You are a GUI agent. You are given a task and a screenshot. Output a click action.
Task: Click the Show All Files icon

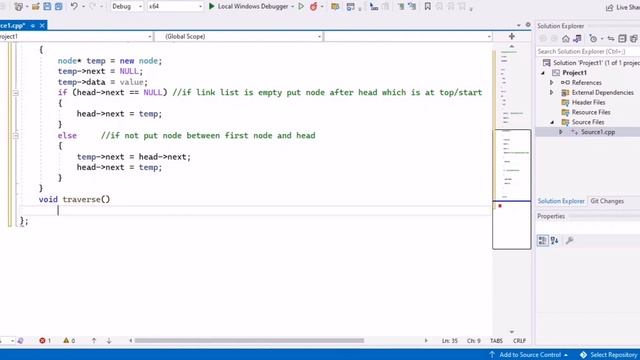coord(633,39)
